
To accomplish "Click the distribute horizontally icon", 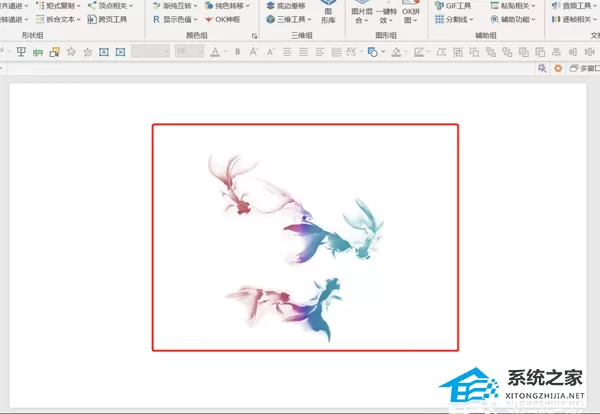I will (573, 52).
